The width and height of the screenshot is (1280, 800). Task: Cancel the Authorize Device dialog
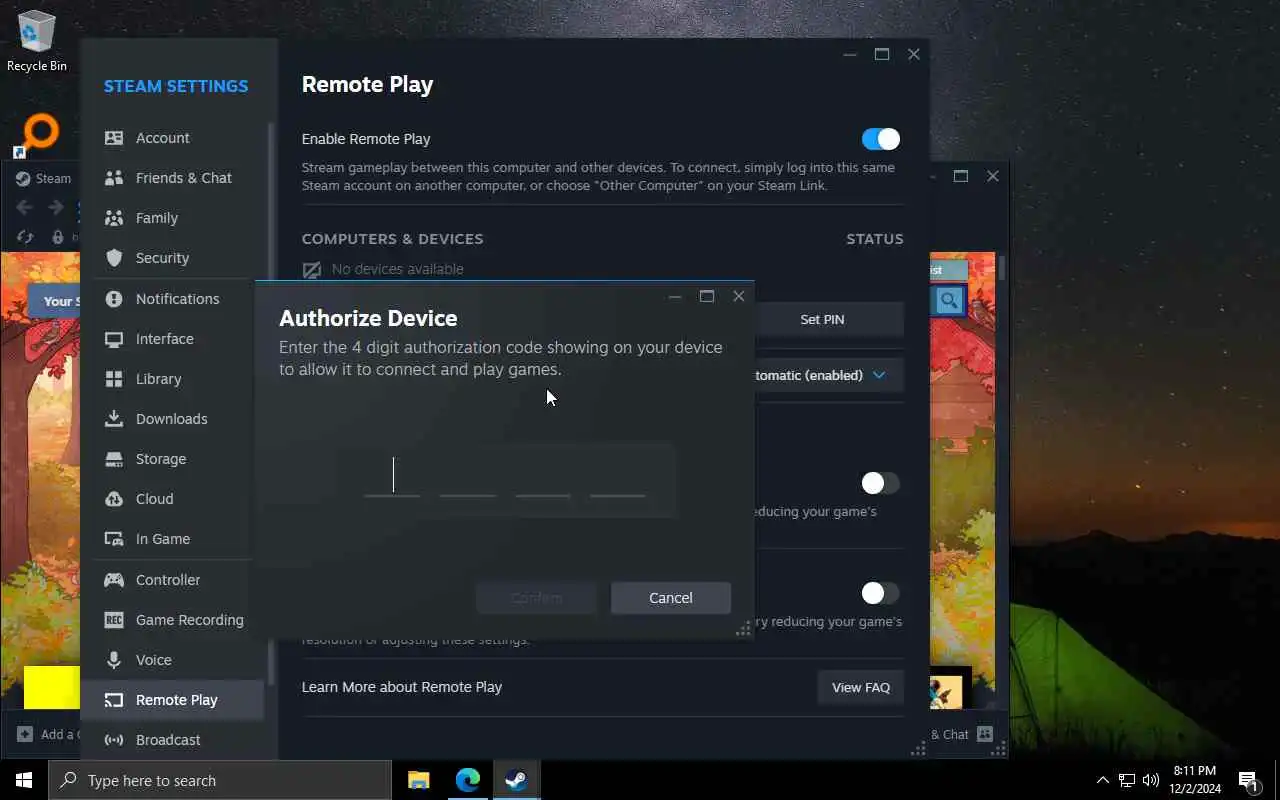coord(671,598)
